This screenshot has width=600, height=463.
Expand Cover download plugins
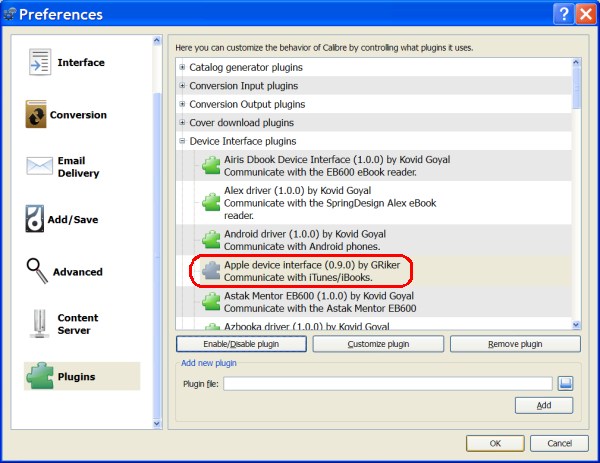click(183, 122)
